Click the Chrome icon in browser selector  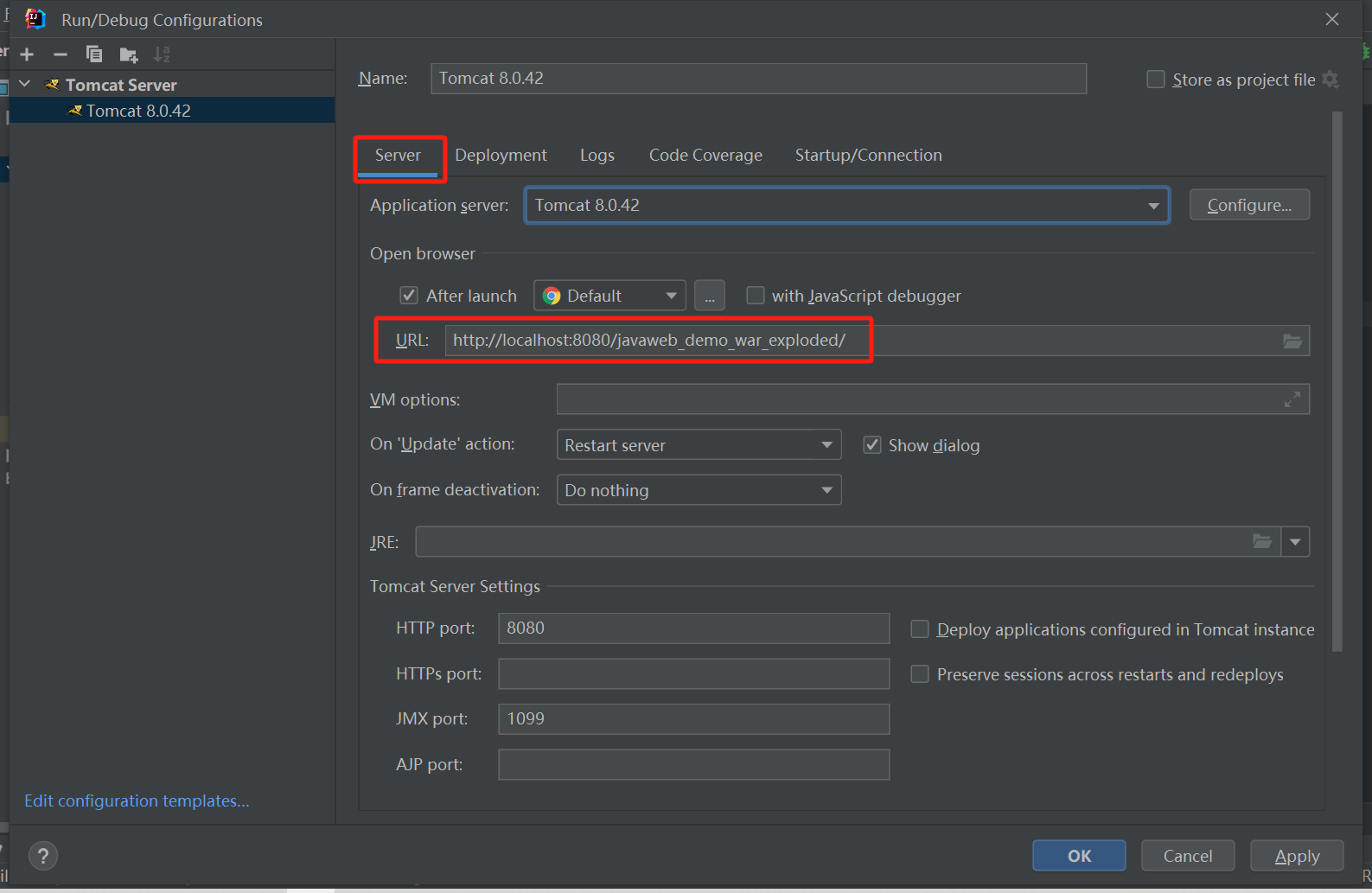click(x=552, y=296)
